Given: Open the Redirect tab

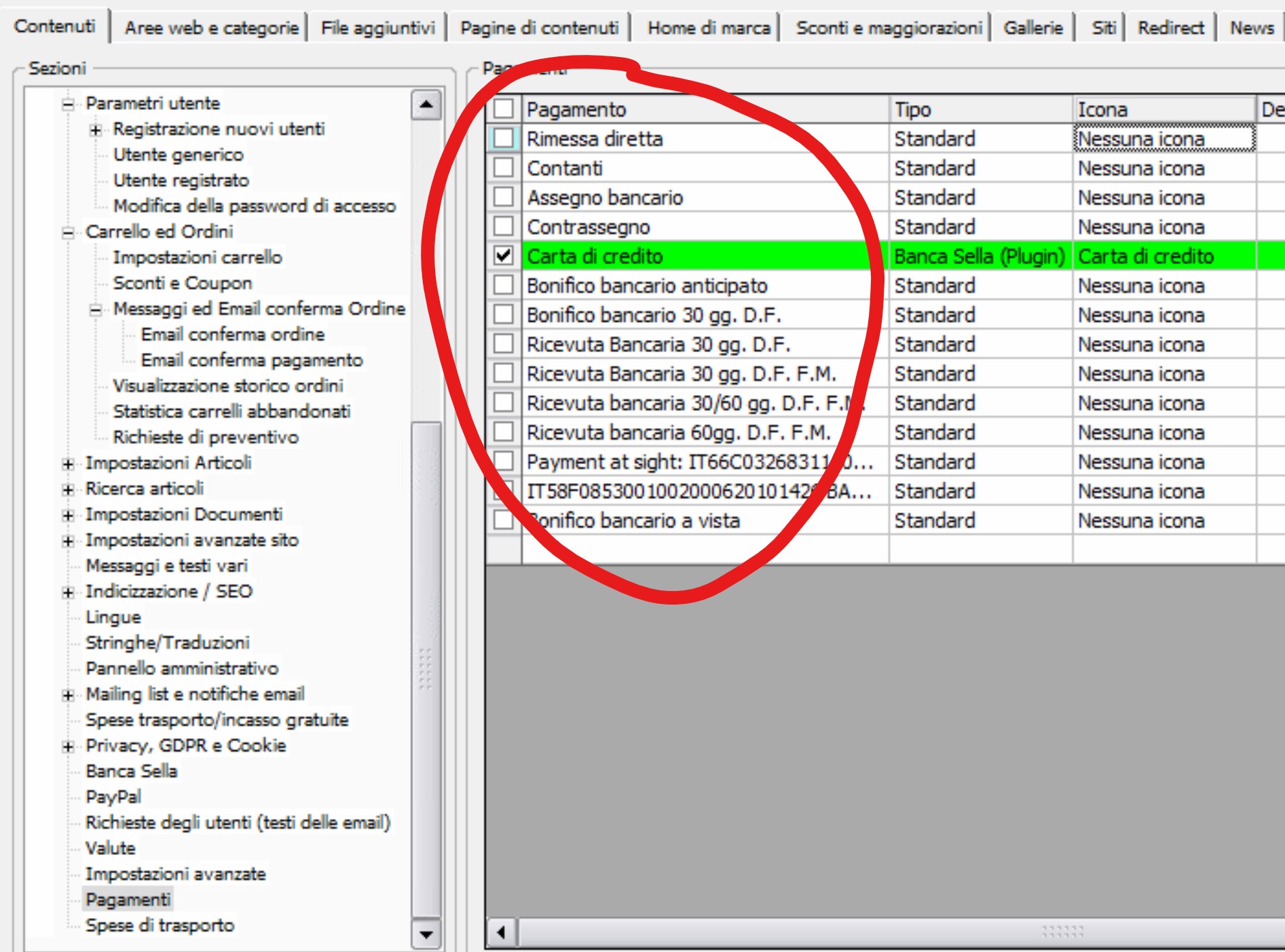Looking at the screenshot, I should [1171, 28].
